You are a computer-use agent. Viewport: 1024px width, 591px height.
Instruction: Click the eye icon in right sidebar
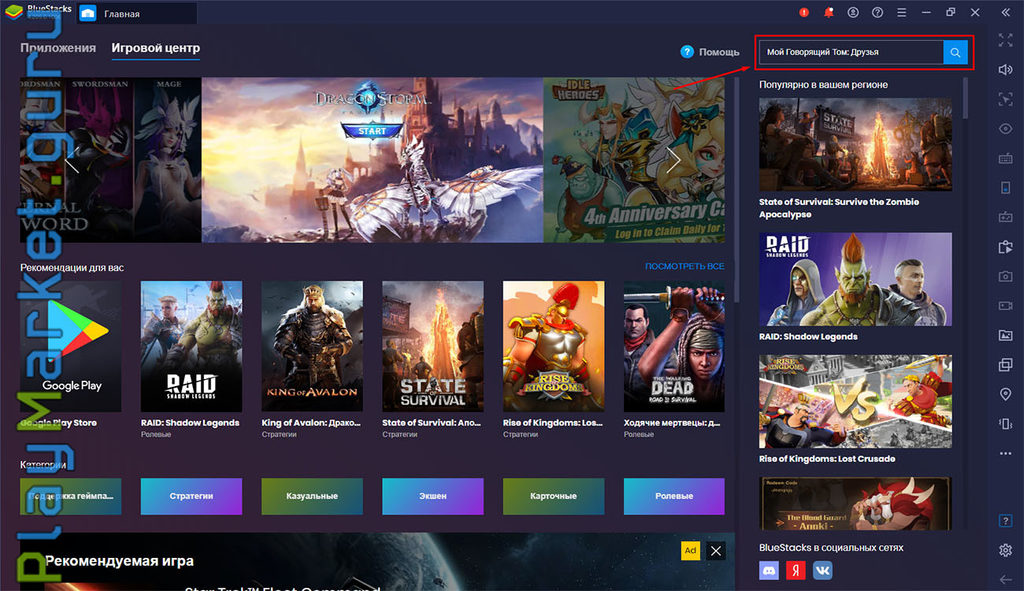pyautogui.click(x=1006, y=129)
